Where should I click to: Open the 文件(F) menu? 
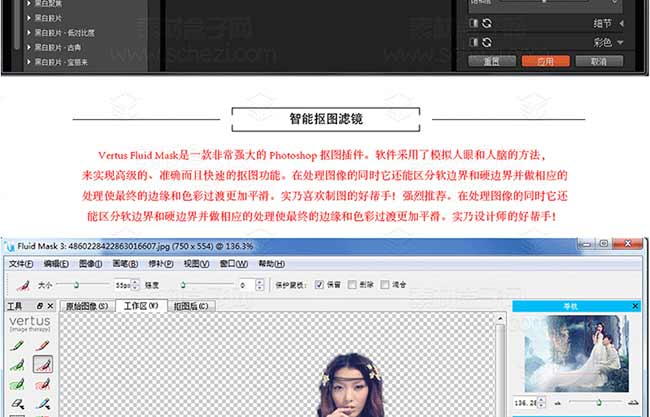point(21,264)
